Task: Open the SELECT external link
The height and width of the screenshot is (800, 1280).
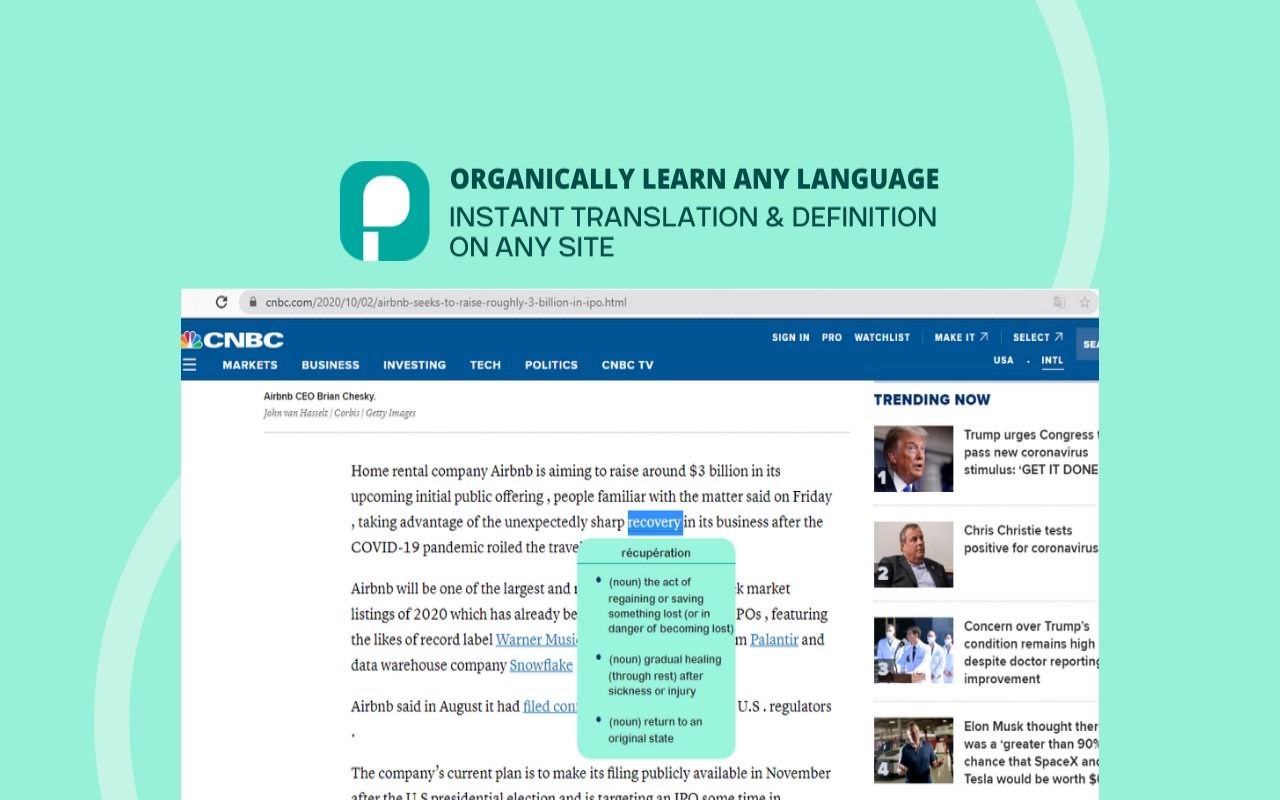Action: [x=1038, y=338]
